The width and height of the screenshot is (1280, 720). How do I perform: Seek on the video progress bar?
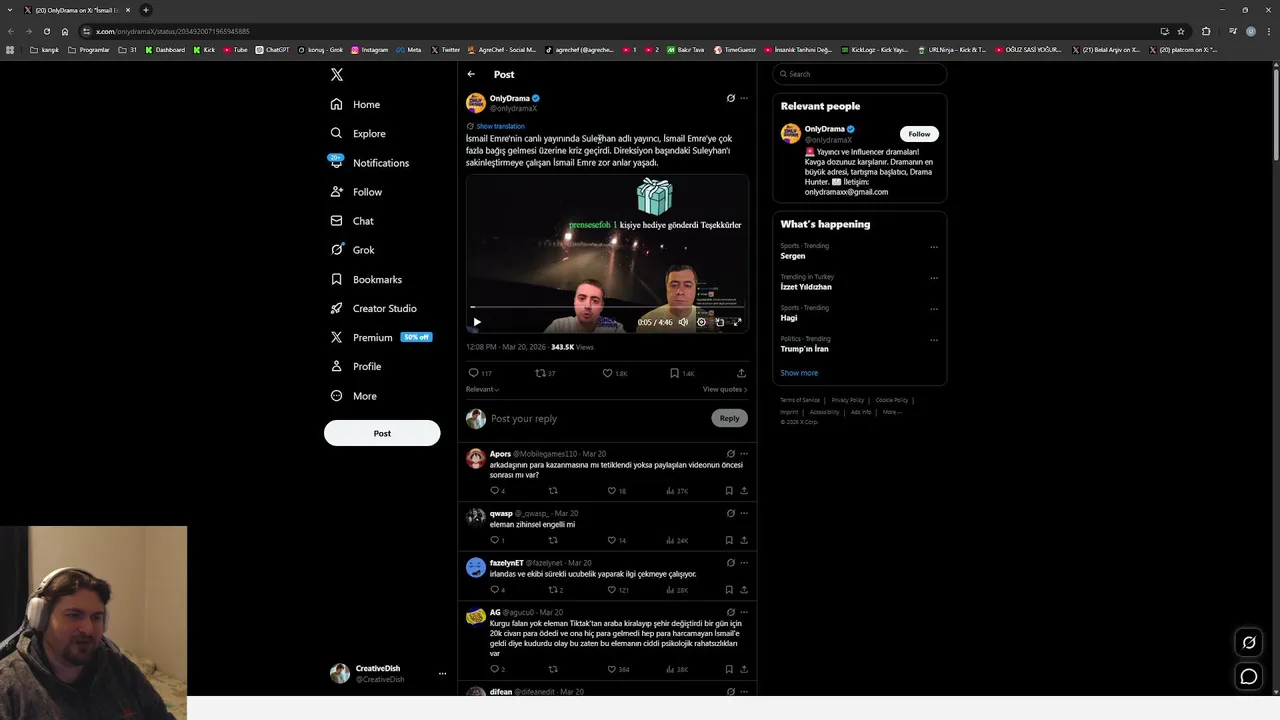[607, 307]
